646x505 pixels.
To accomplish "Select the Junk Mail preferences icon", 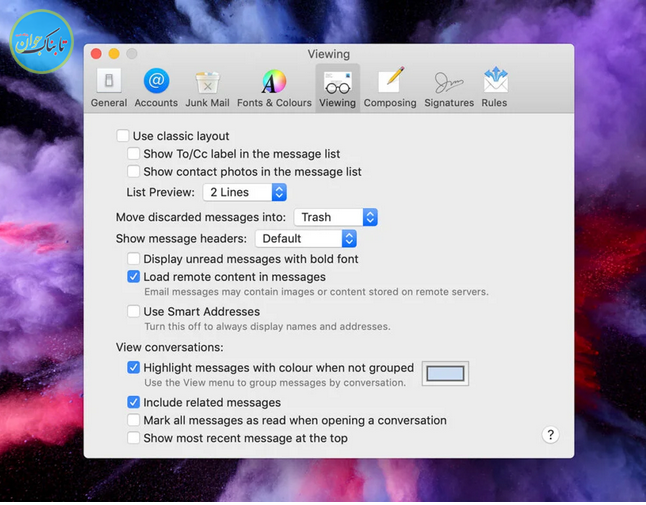I will tap(207, 82).
